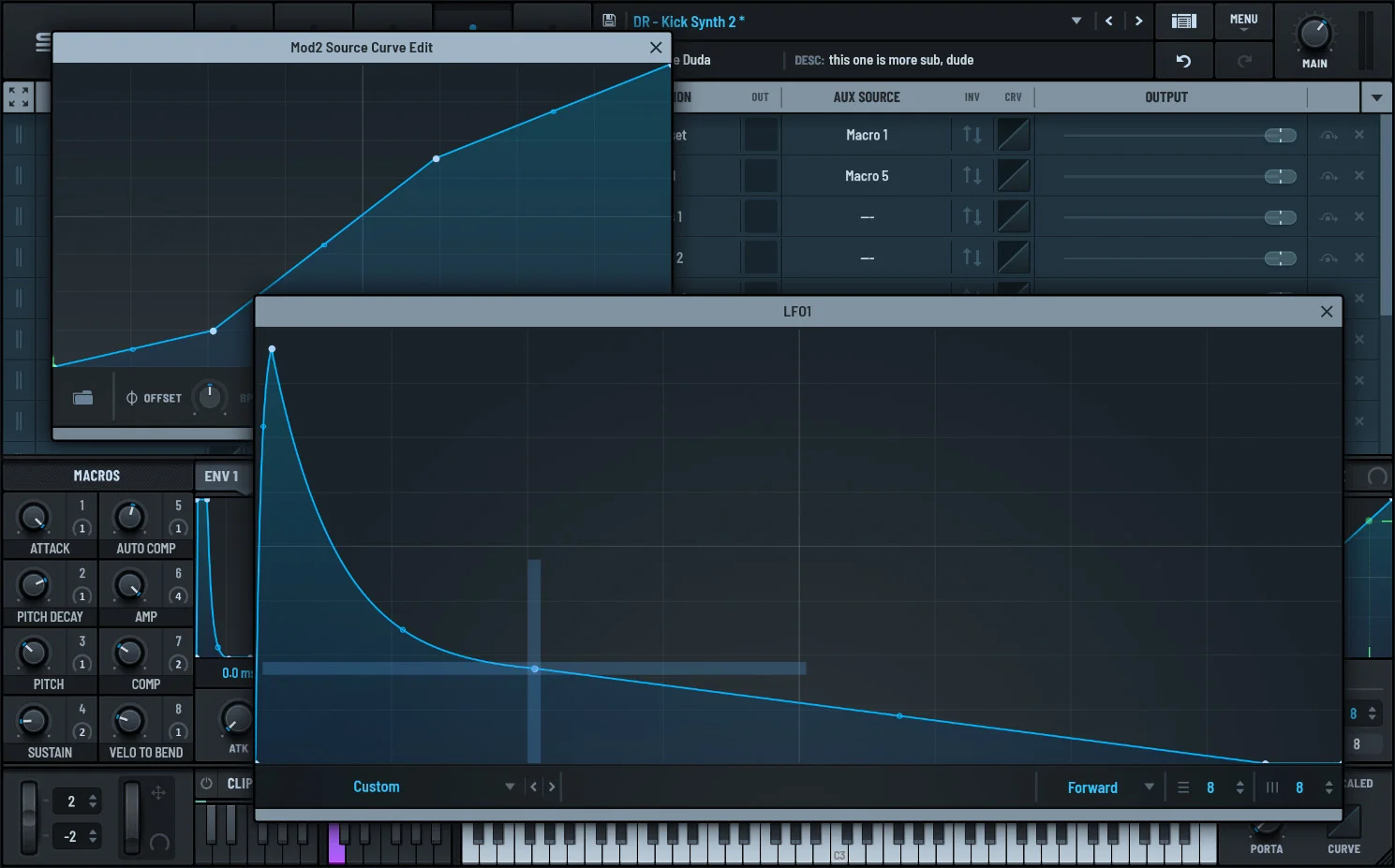Click bypass icon on Macro 1 row

tap(1328, 136)
